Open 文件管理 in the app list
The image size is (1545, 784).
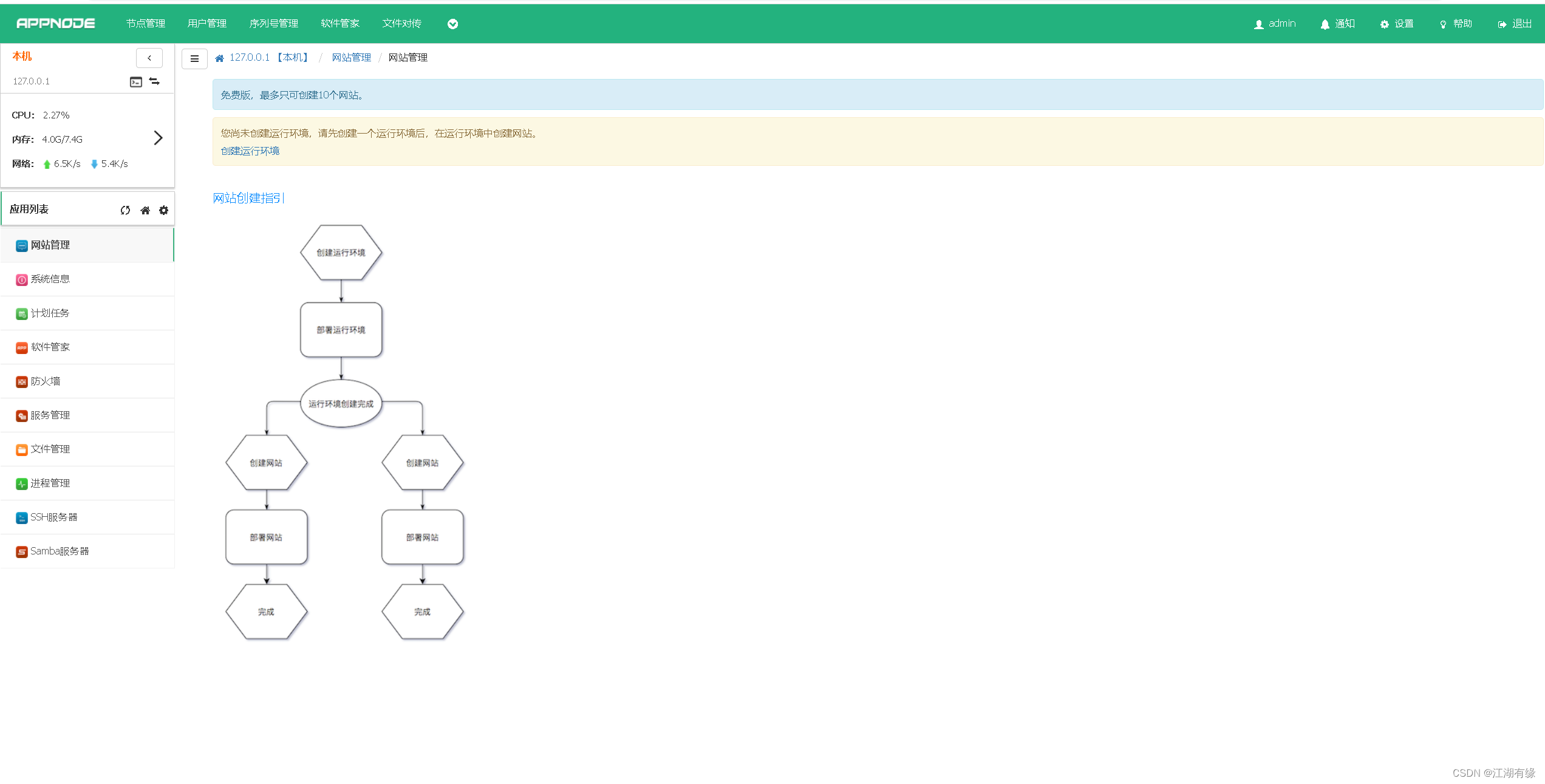87,449
